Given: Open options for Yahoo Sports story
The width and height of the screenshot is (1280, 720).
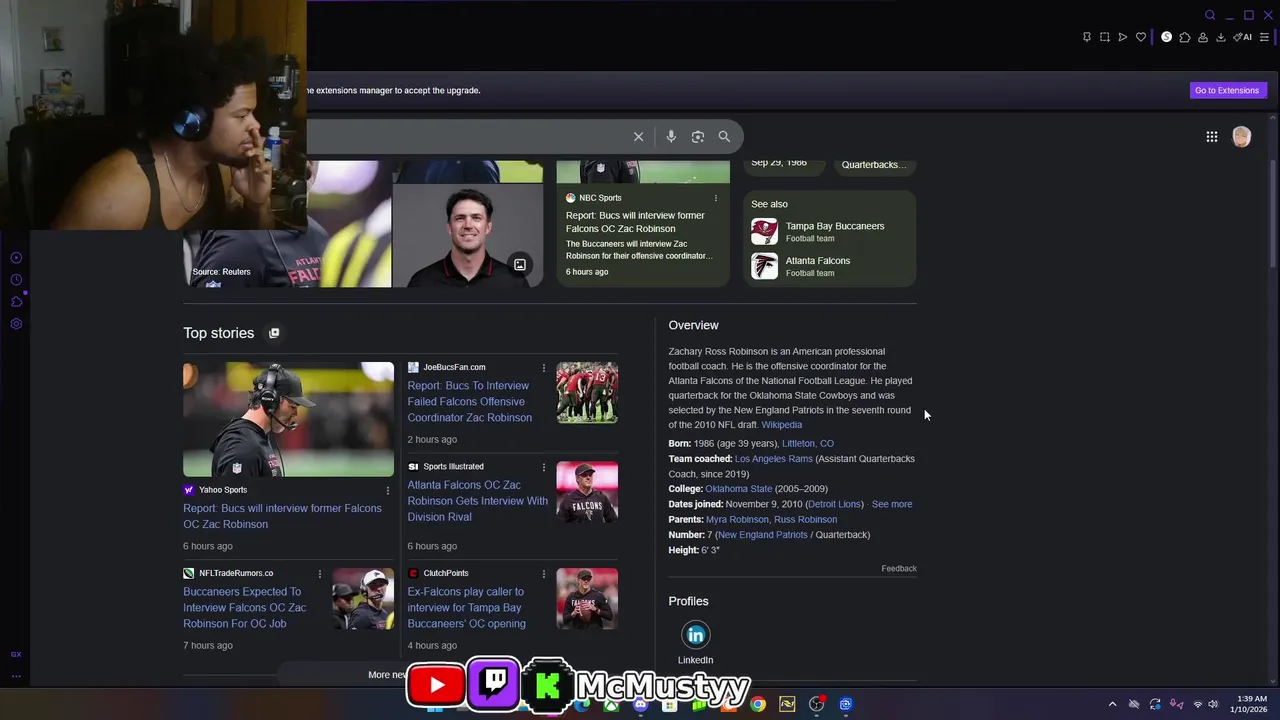Looking at the screenshot, I should pyautogui.click(x=388, y=490).
